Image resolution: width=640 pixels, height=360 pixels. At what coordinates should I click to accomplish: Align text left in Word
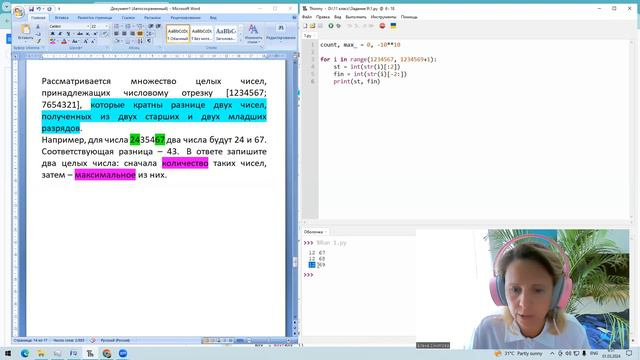tap(117, 33)
